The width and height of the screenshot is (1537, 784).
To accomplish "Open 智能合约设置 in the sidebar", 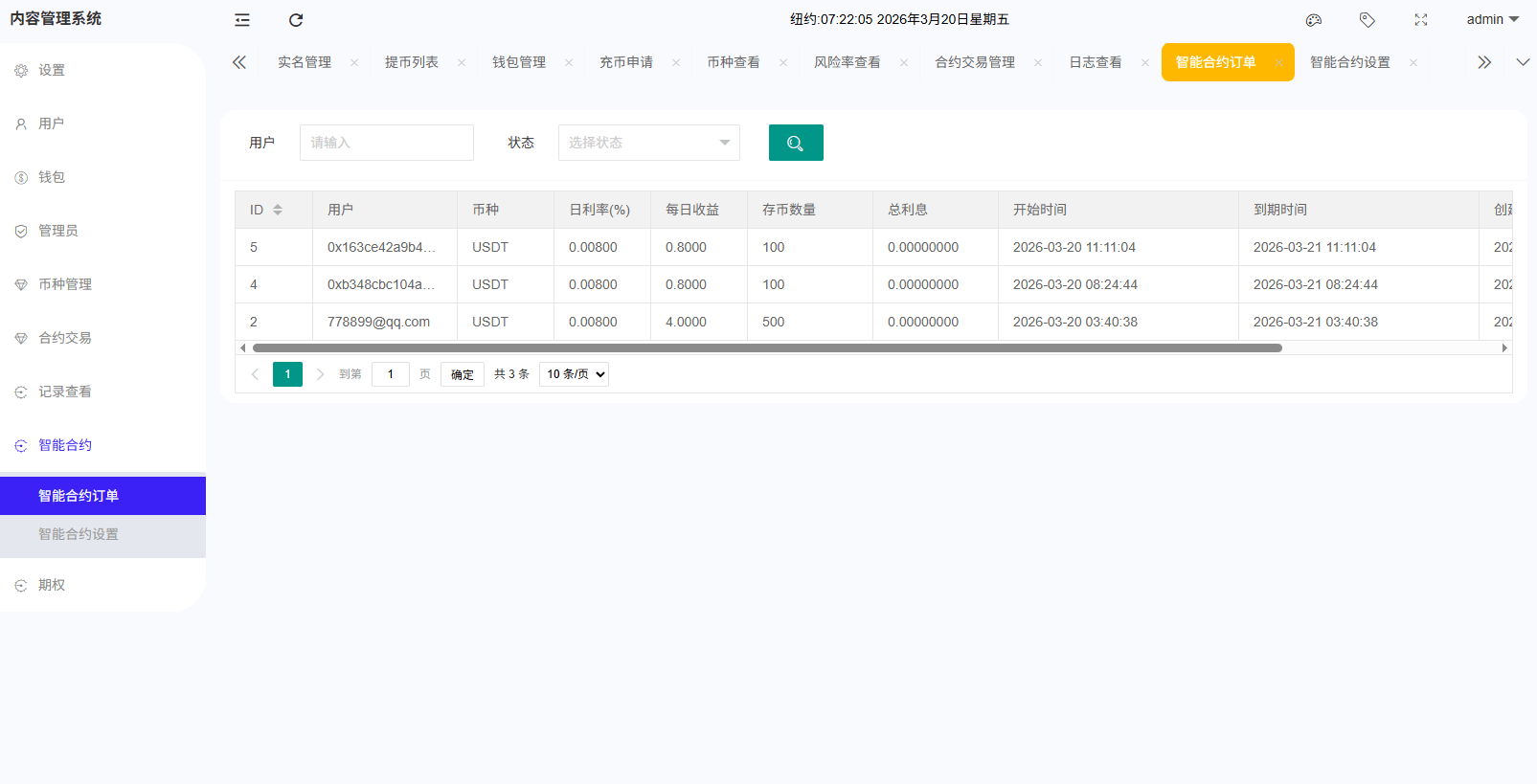I will (x=79, y=534).
